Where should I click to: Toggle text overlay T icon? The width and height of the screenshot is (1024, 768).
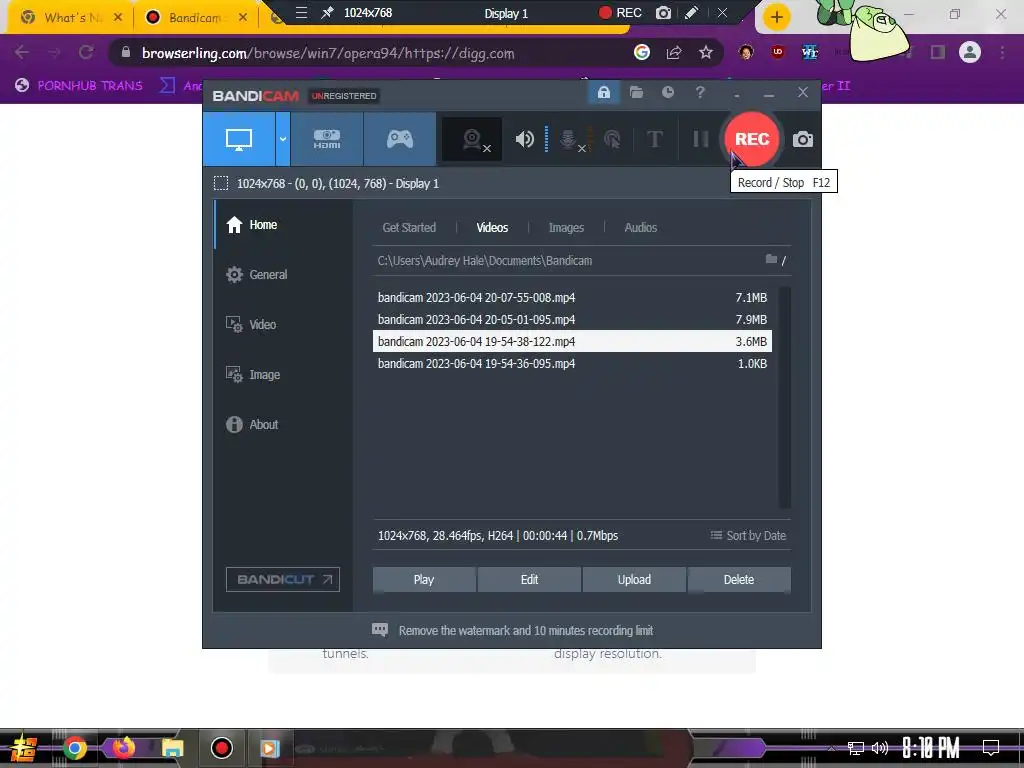pos(654,139)
